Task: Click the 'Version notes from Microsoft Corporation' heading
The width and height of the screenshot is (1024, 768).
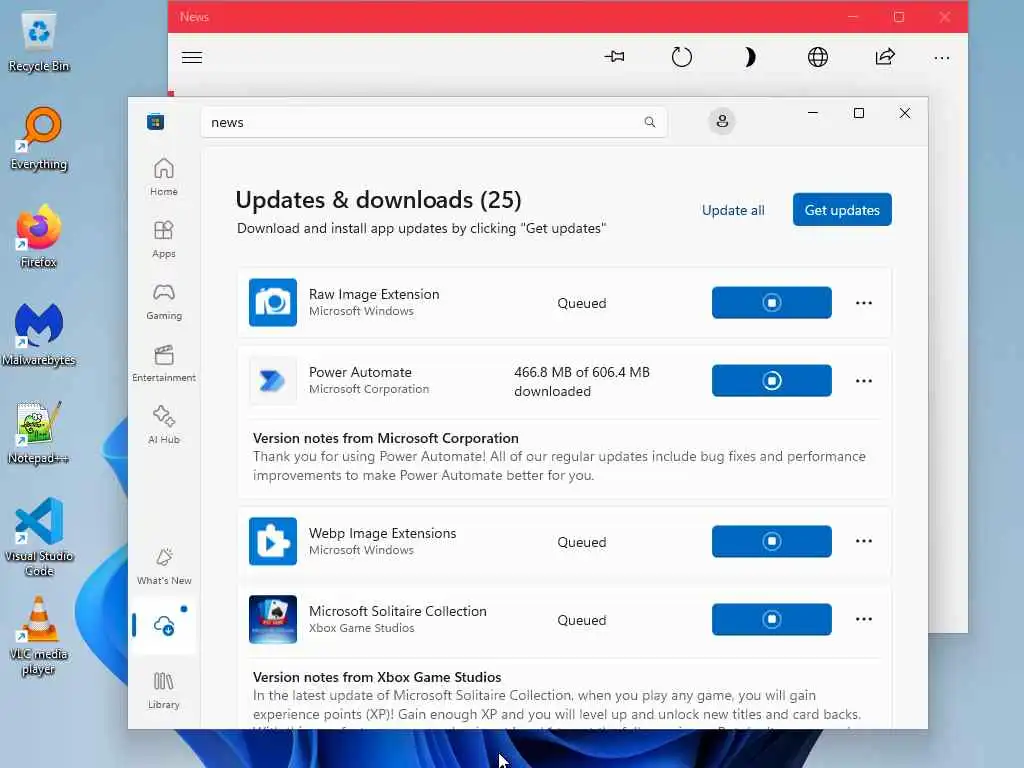Action: pos(386,438)
